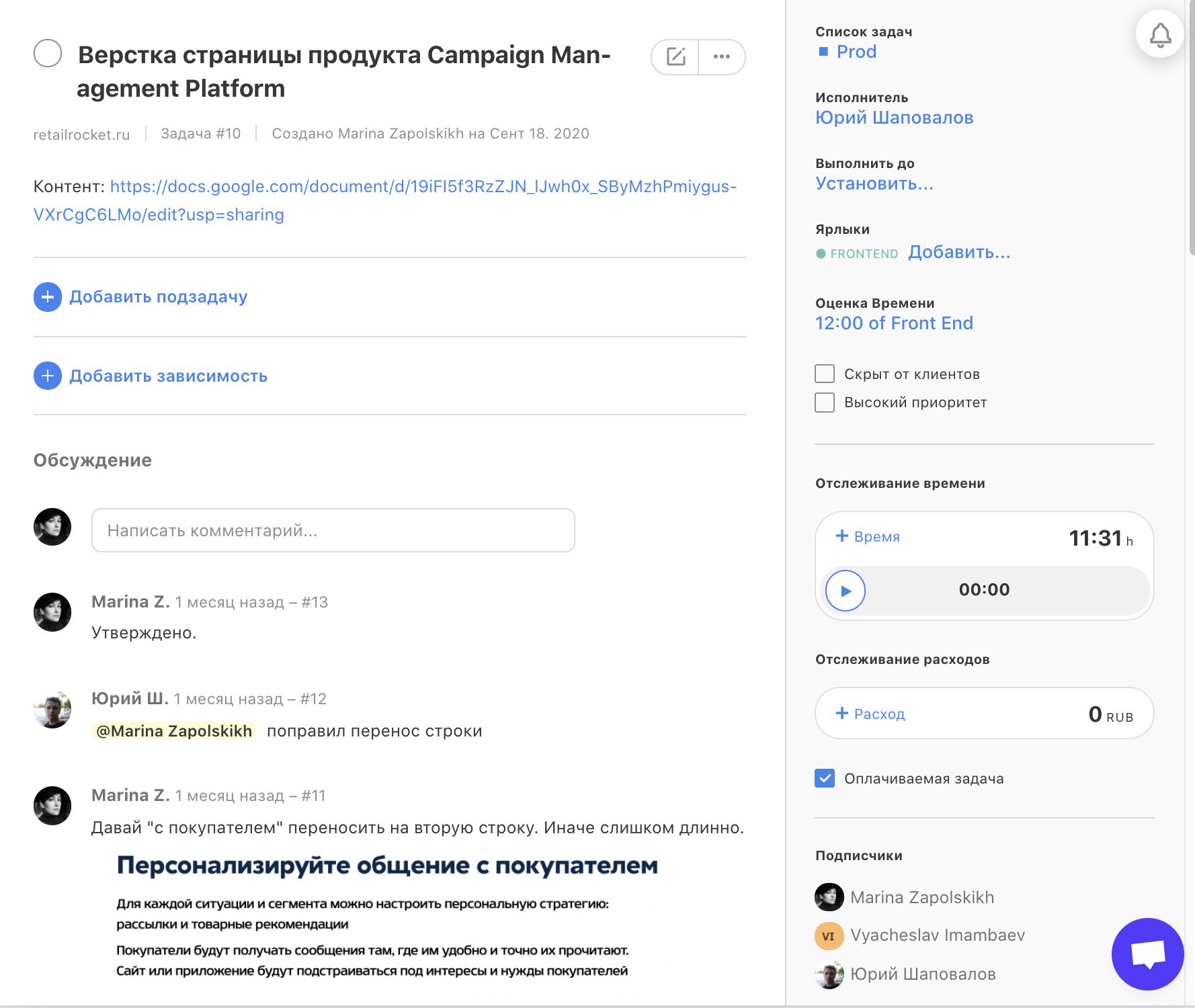Edit the '12:00 of Front End' time estimate

coord(894,323)
